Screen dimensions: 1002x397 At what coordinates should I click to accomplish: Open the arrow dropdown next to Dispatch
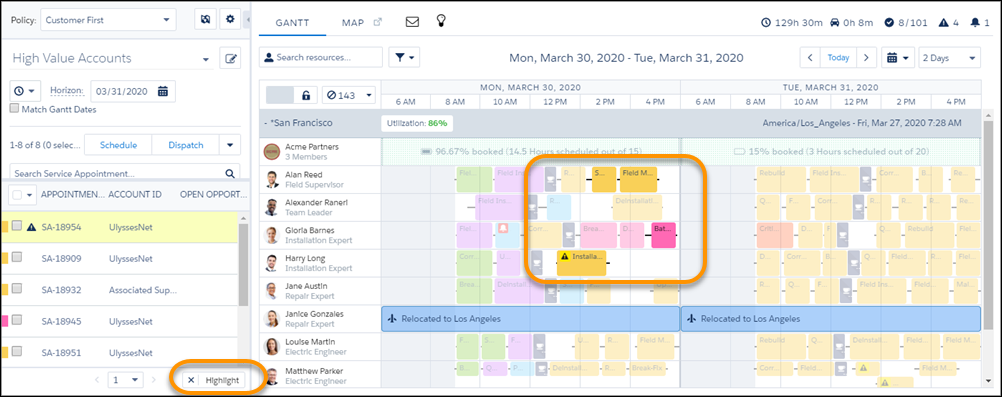(230, 145)
